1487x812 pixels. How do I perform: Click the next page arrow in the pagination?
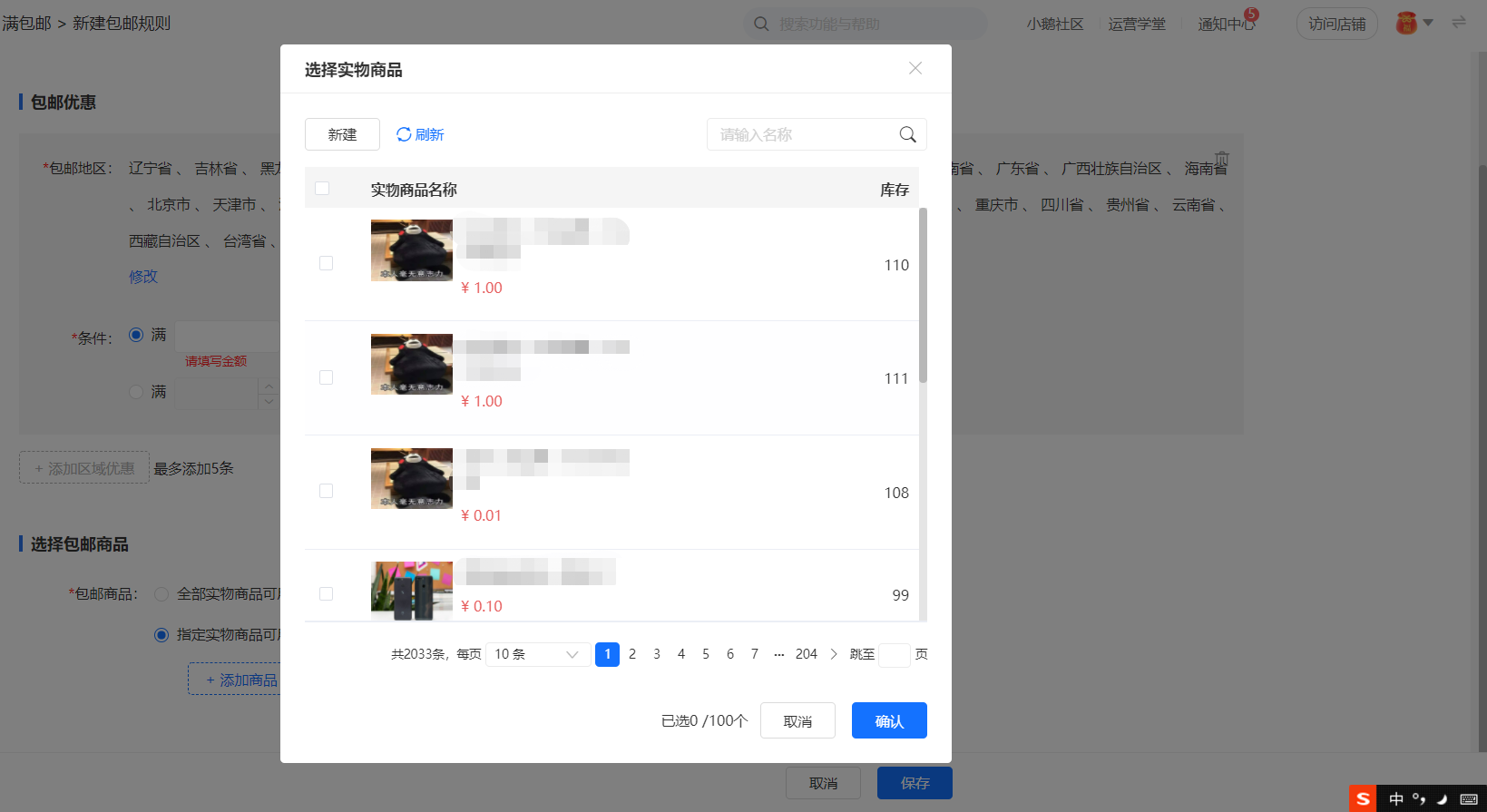click(834, 654)
